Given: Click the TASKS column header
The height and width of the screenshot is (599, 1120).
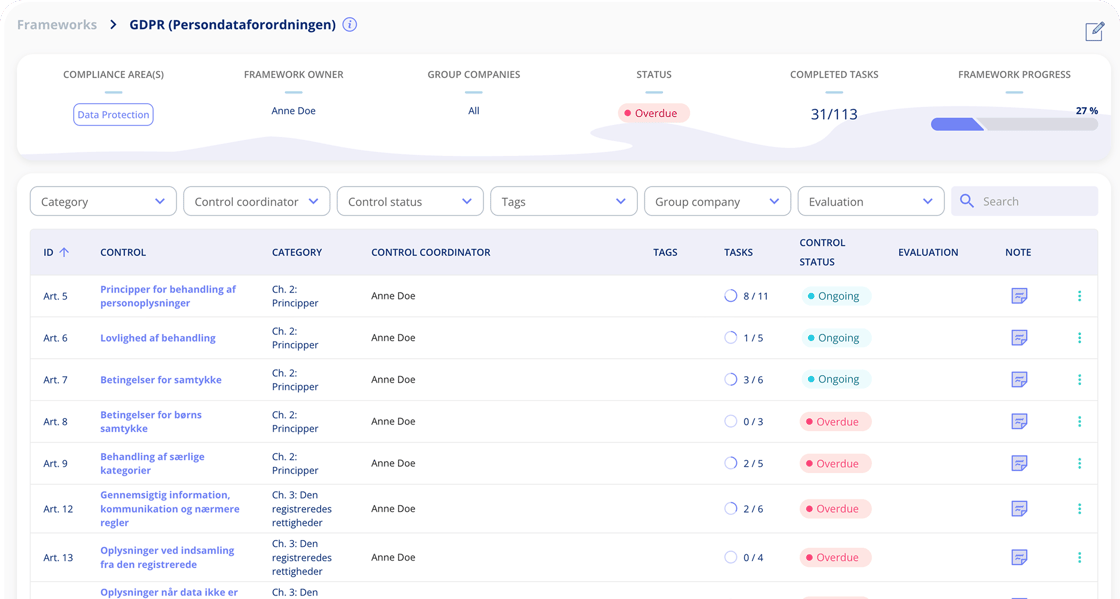Looking at the screenshot, I should pyautogui.click(x=739, y=252).
